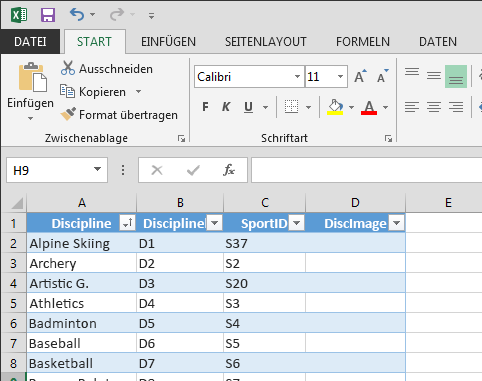Select cell containing Badminton
482x381 pixels.
pos(82,323)
